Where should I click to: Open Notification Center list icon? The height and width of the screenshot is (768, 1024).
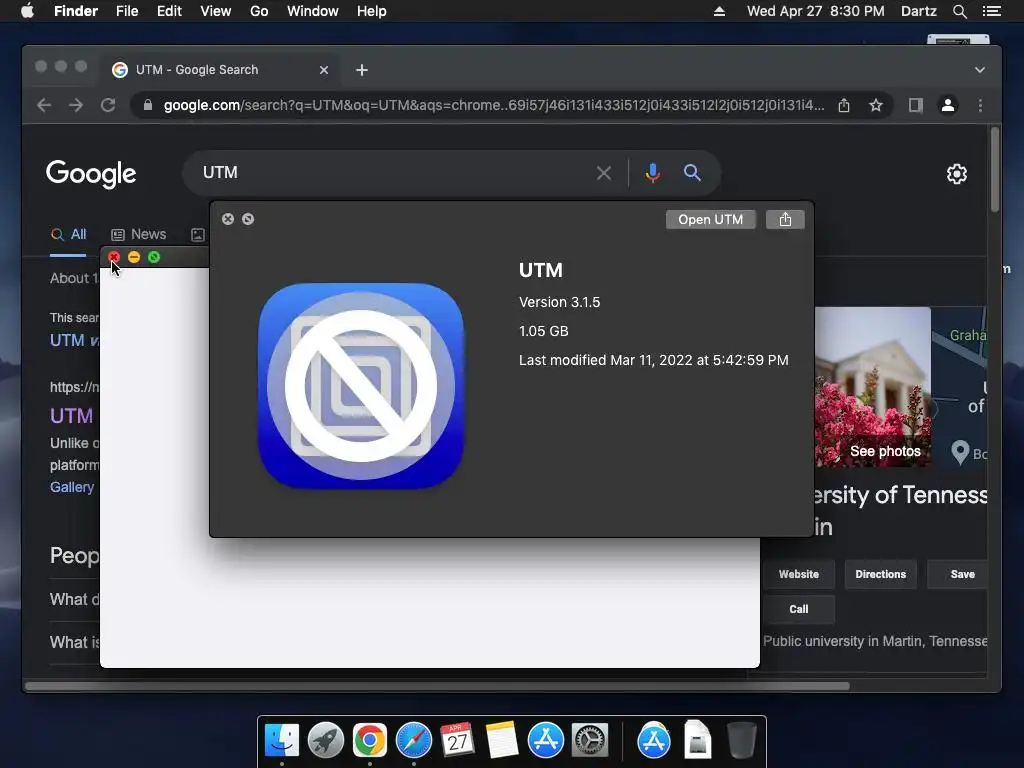991,11
